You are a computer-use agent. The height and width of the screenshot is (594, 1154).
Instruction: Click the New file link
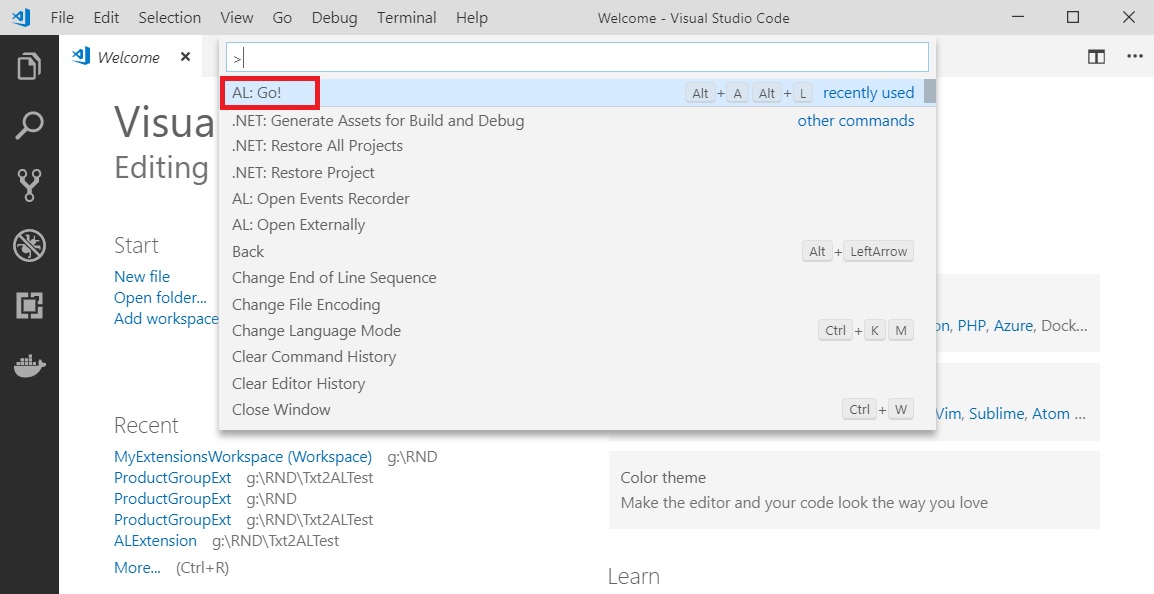click(142, 276)
